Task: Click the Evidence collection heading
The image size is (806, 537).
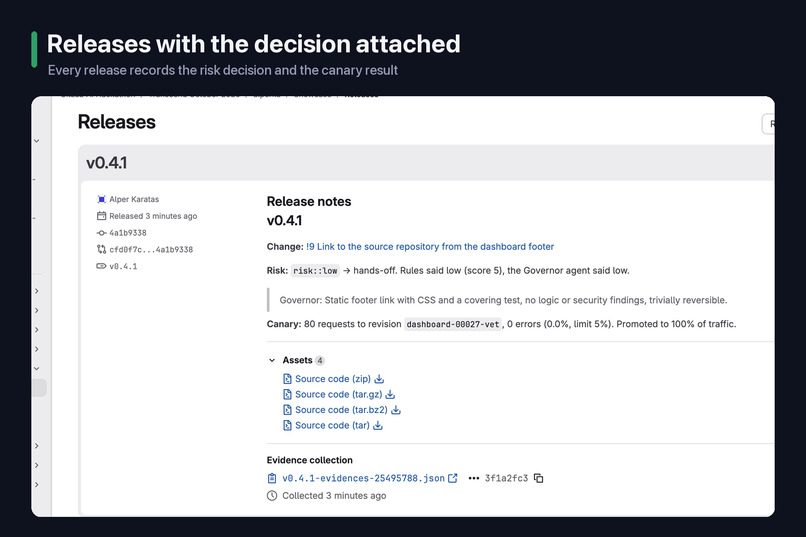Action: 309,460
